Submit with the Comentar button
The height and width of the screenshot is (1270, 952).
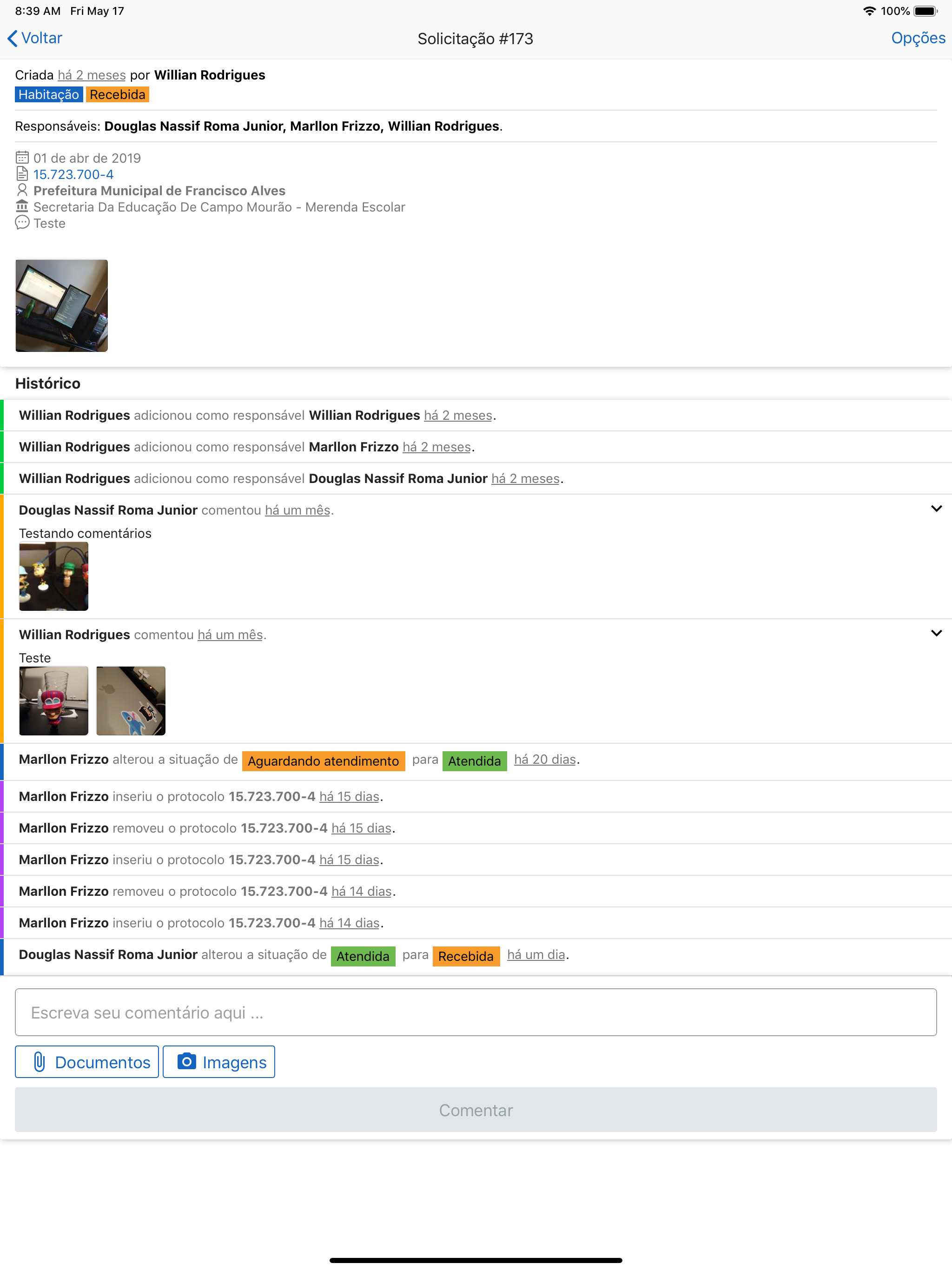tap(476, 1110)
